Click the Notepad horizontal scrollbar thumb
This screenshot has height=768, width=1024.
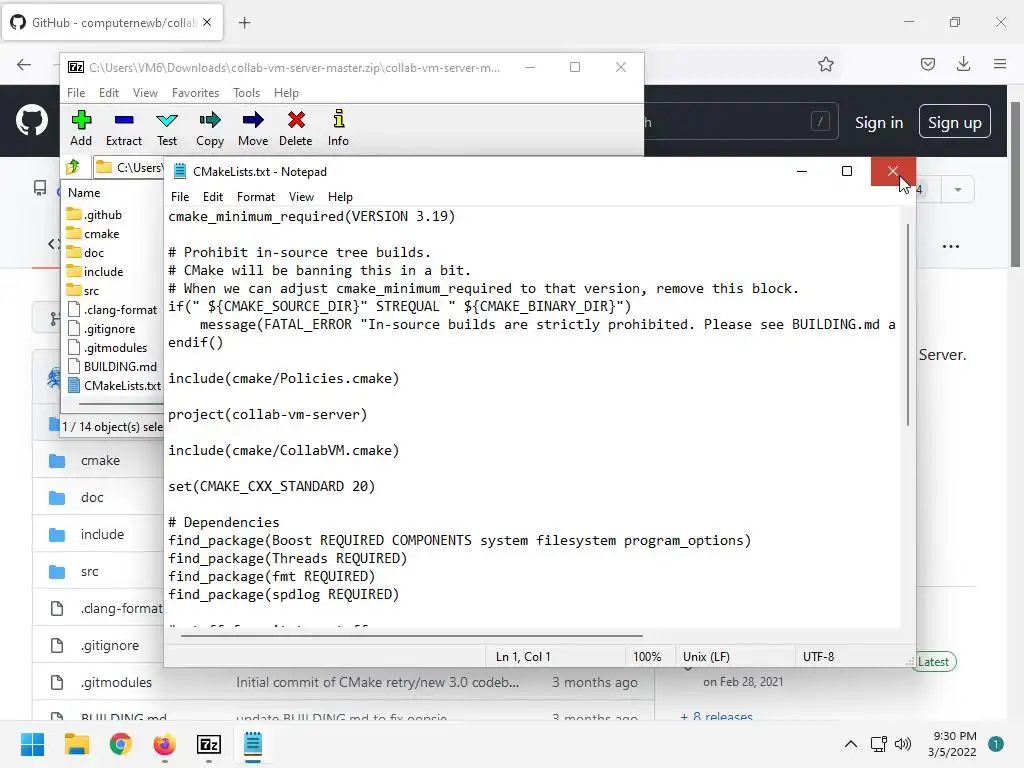412,635
